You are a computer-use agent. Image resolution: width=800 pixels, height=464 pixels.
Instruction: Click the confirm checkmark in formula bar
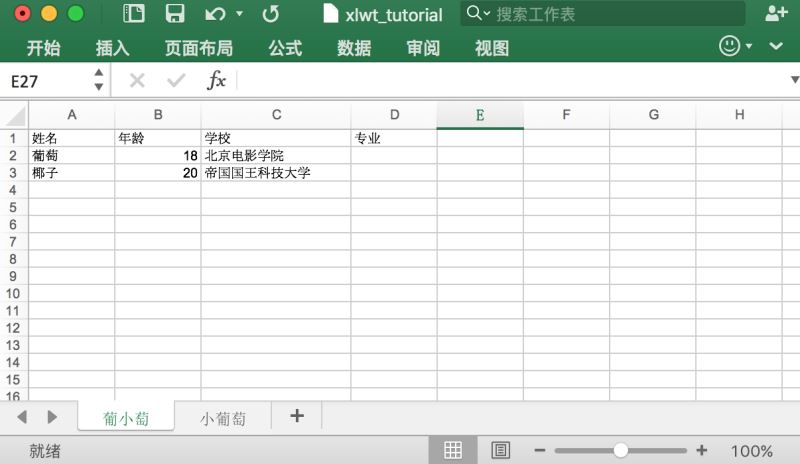tap(176, 80)
